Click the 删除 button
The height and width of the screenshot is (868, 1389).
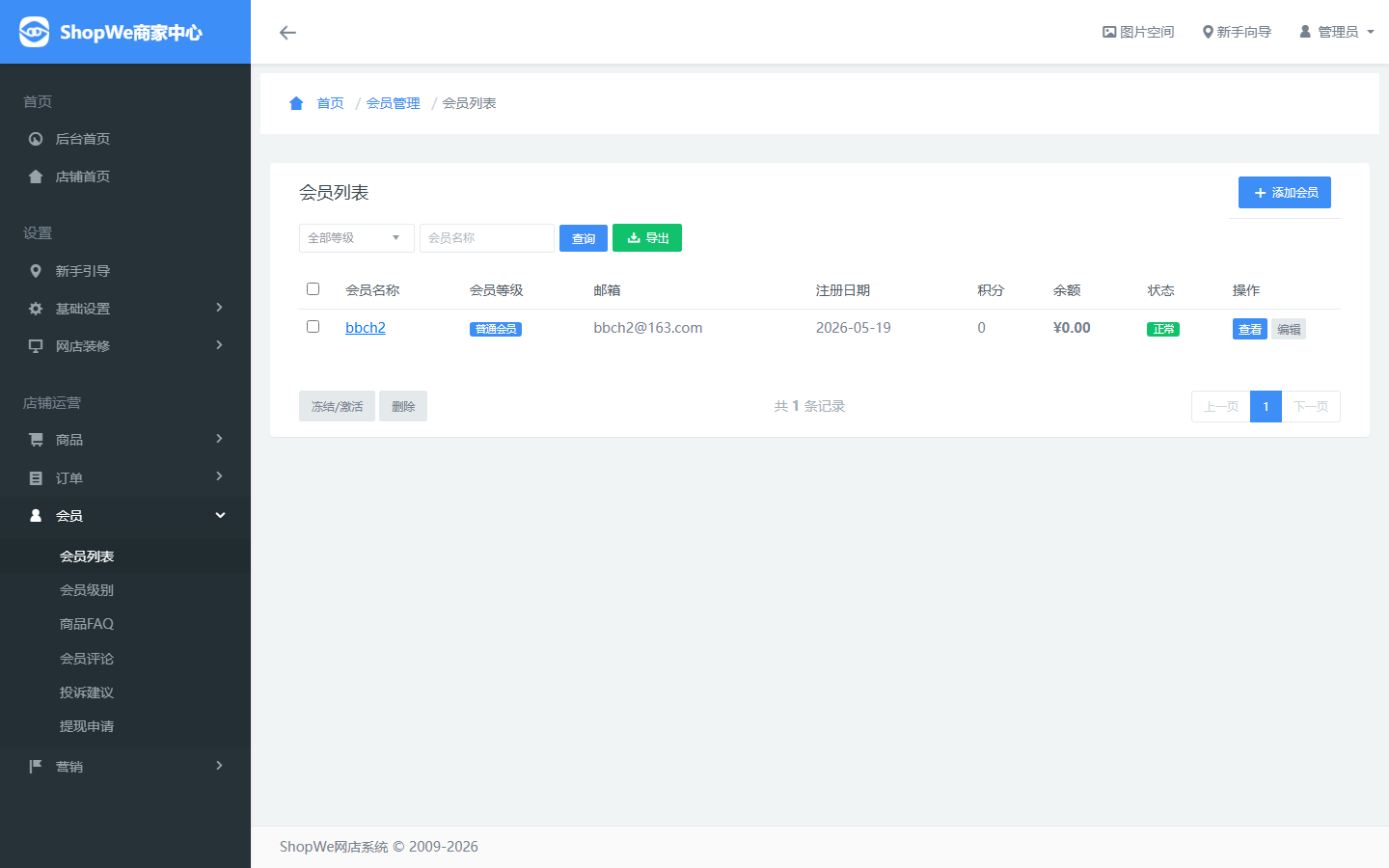pyautogui.click(x=403, y=406)
